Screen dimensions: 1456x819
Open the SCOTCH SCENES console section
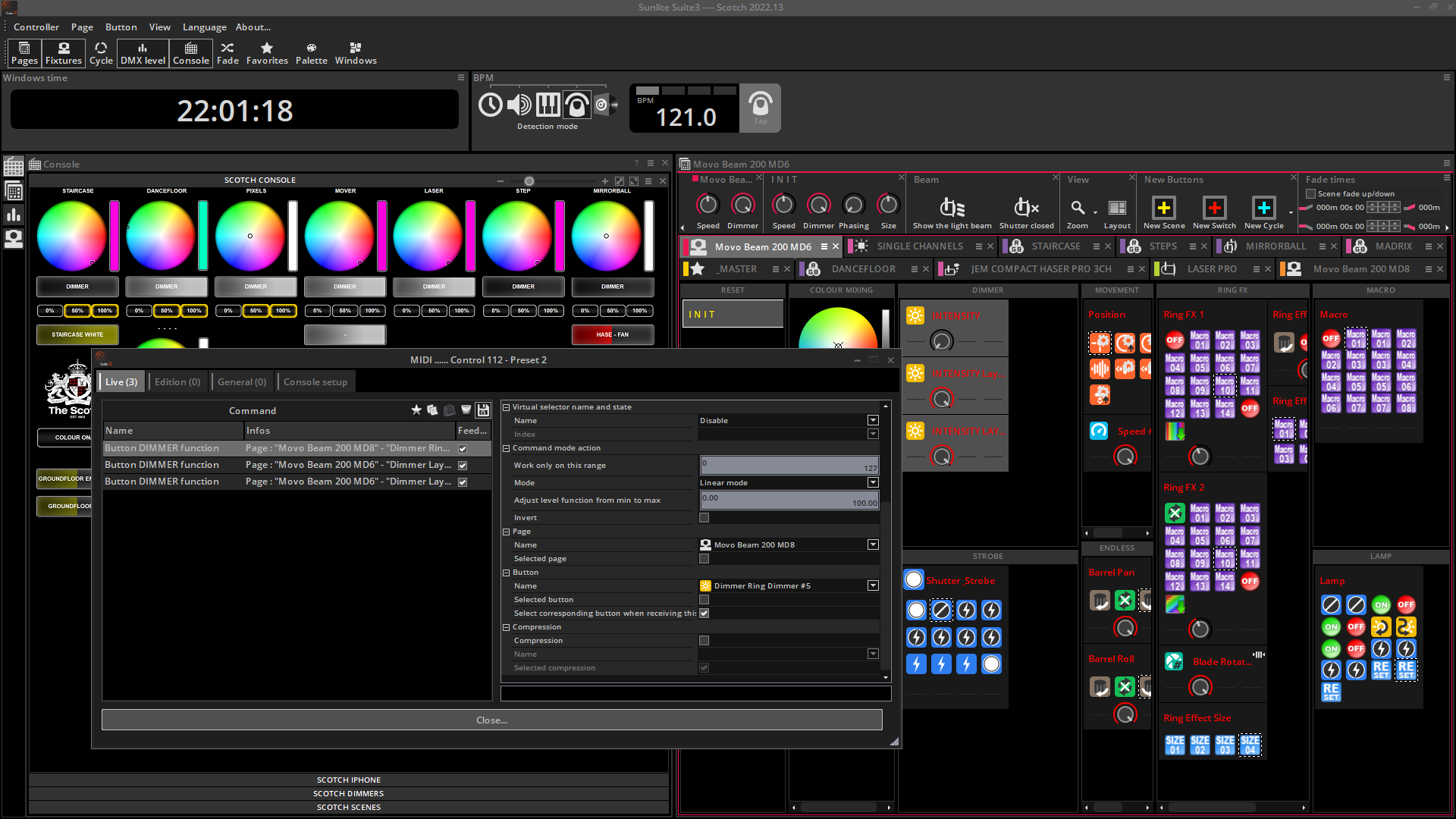pyautogui.click(x=349, y=808)
